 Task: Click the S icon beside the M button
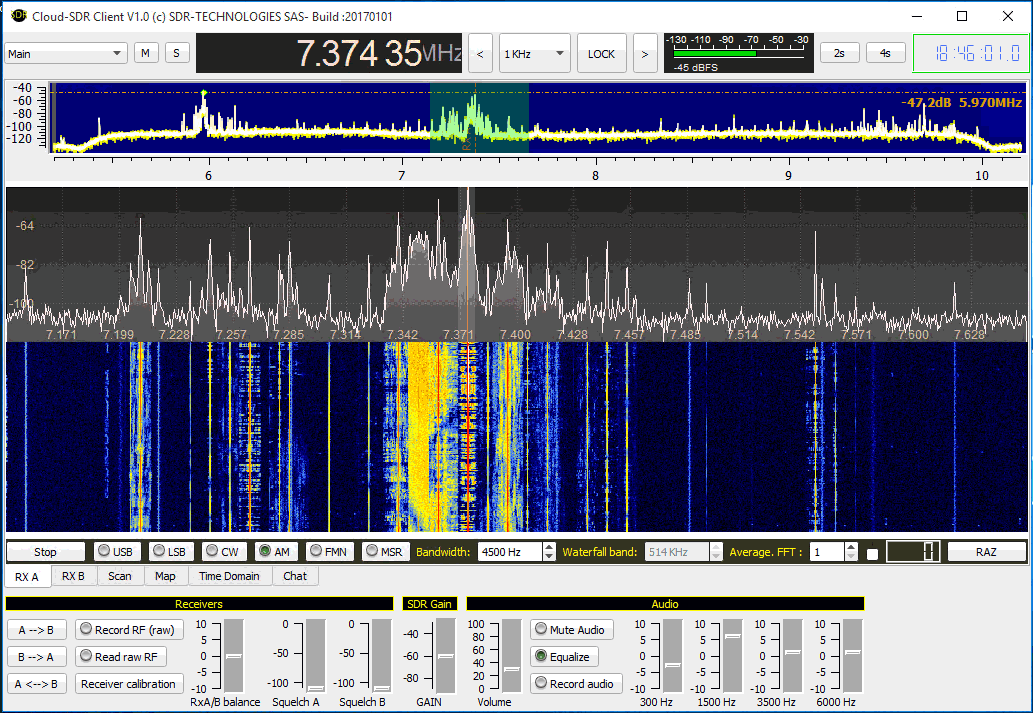(177, 52)
